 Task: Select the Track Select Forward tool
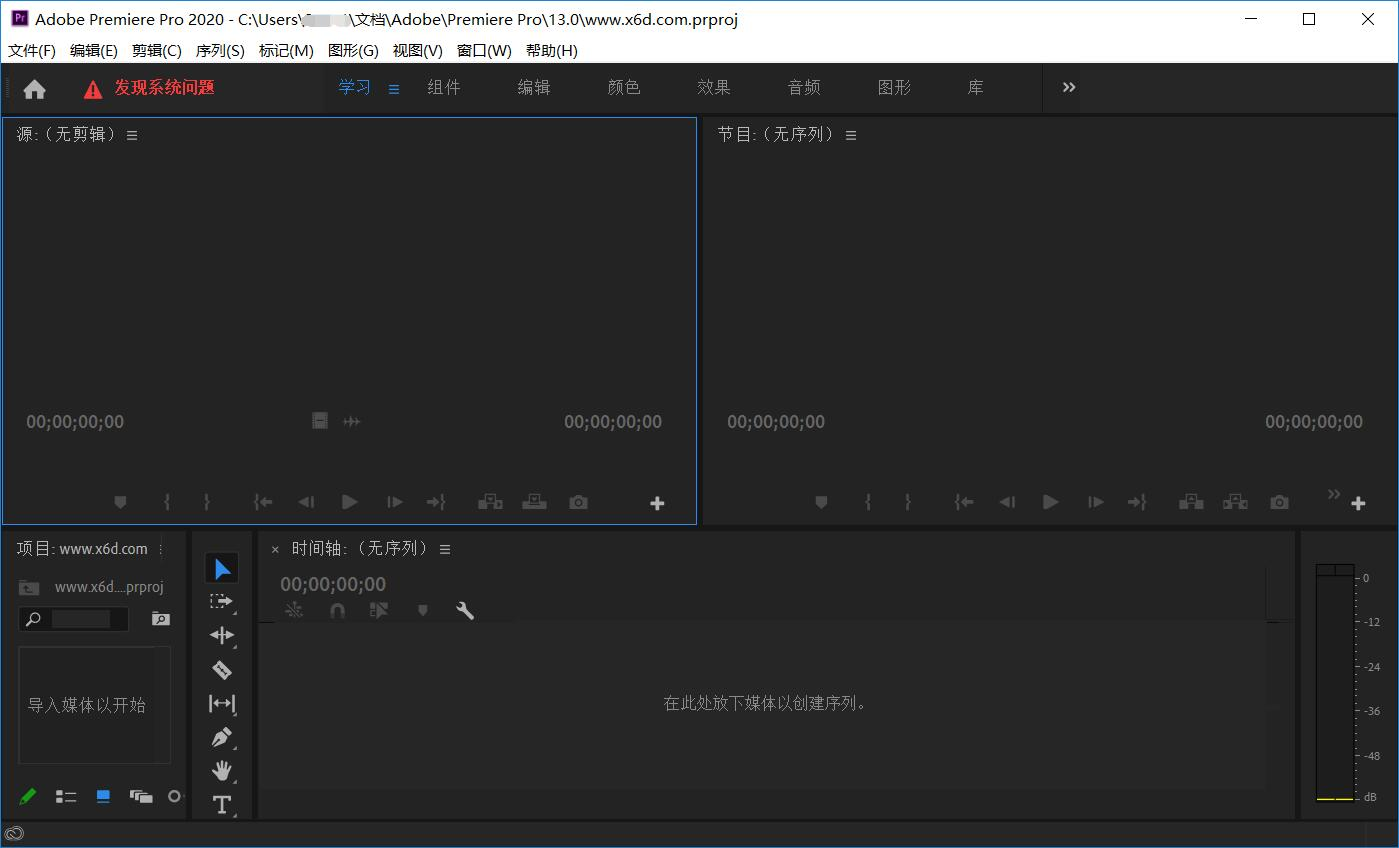pyautogui.click(x=222, y=602)
